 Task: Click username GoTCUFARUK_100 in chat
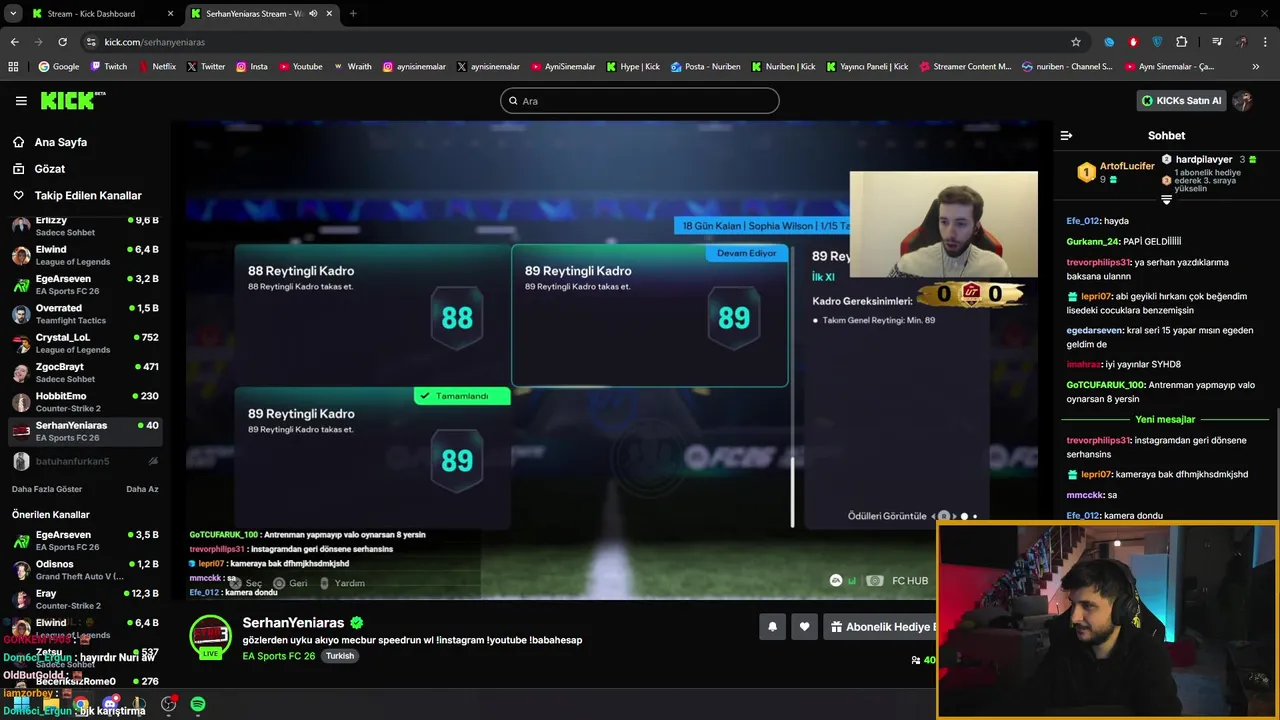[1105, 385]
